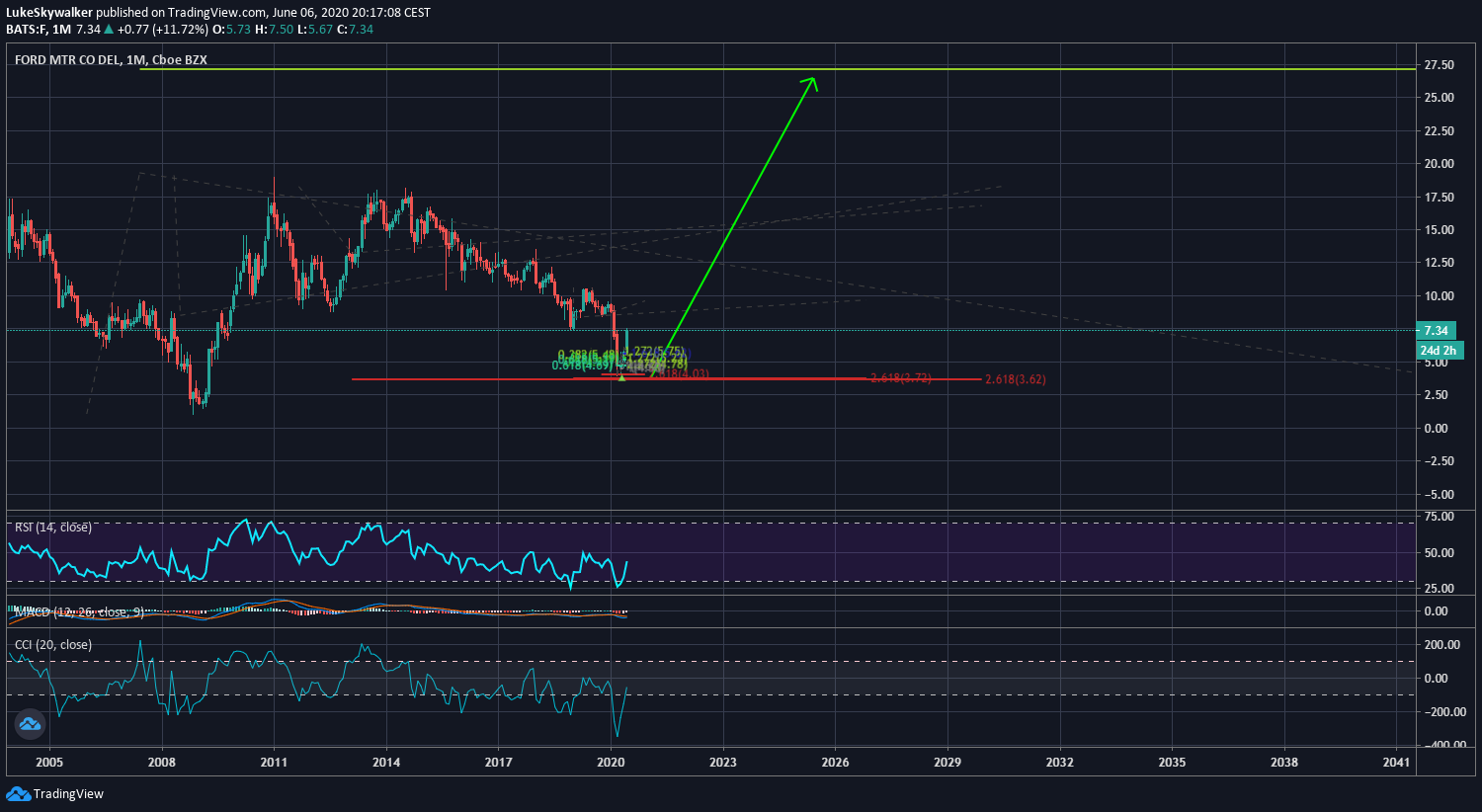This screenshot has width=1482, height=812.
Task: Click the 2.50 price axis label
Action: click(1437, 395)
